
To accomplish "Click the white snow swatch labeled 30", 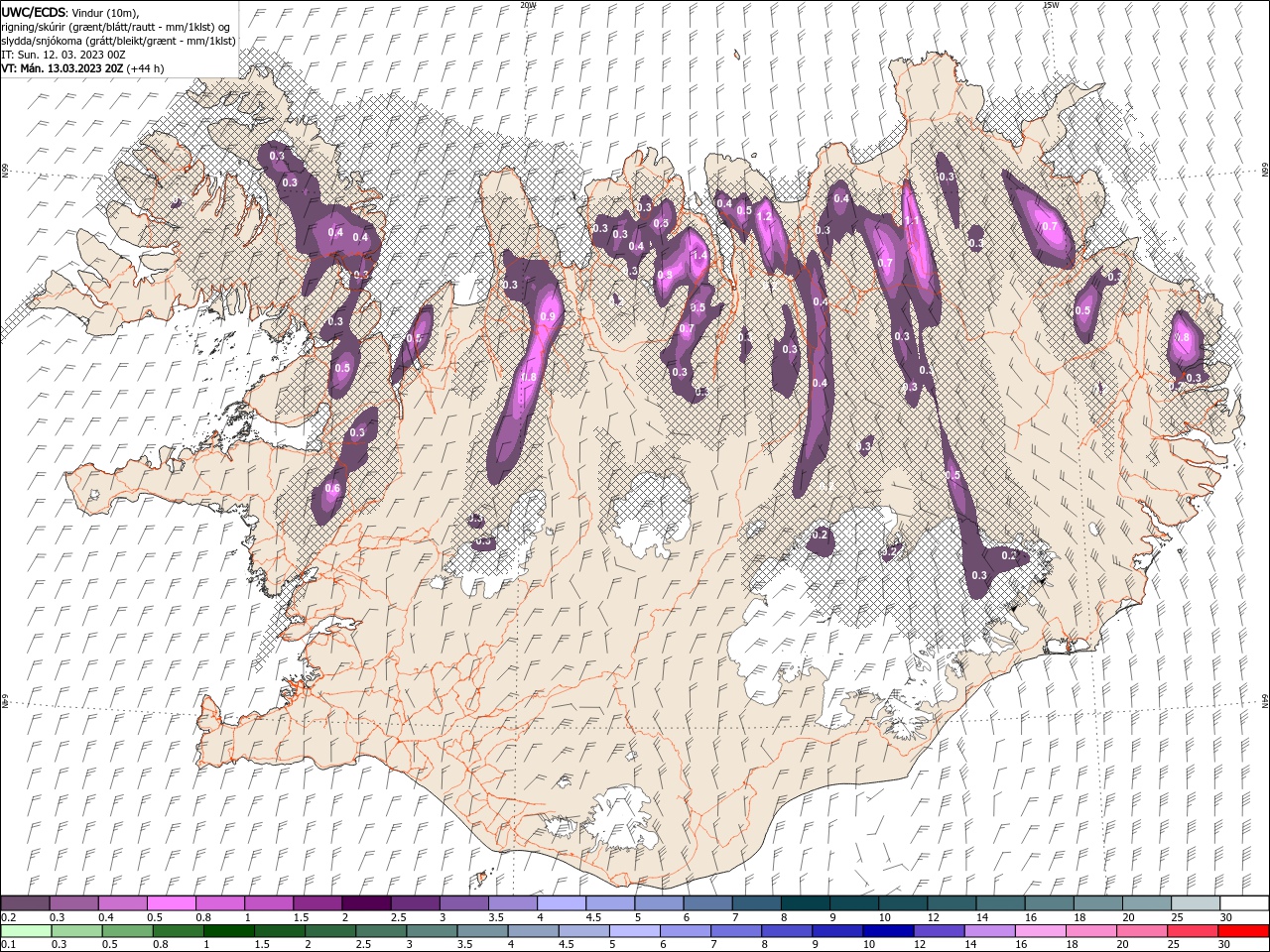I will point(1244,903).
